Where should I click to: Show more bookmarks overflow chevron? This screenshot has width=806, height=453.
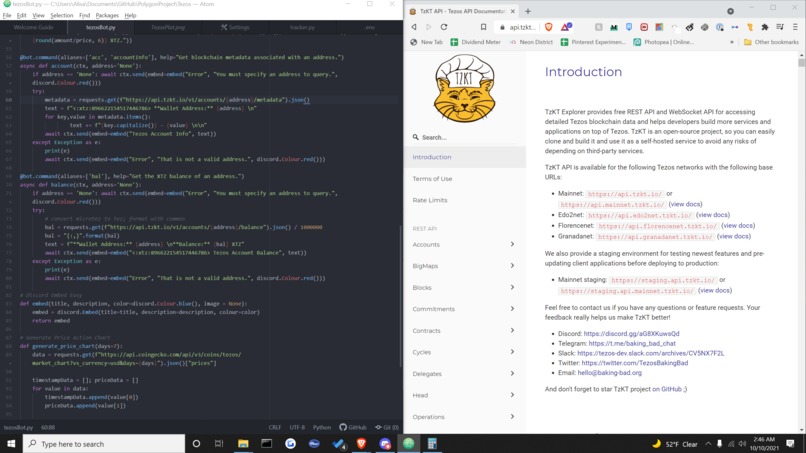click(x=731, y=42)
